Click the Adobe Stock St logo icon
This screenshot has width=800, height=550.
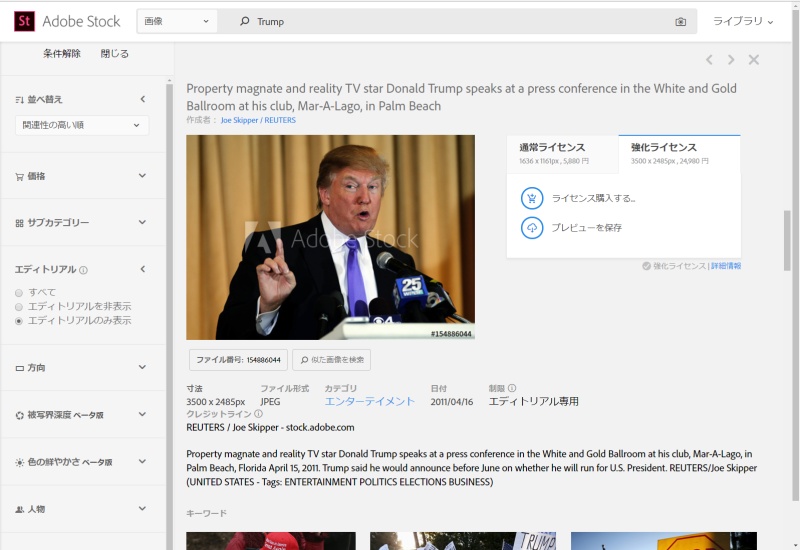point(24,21)
